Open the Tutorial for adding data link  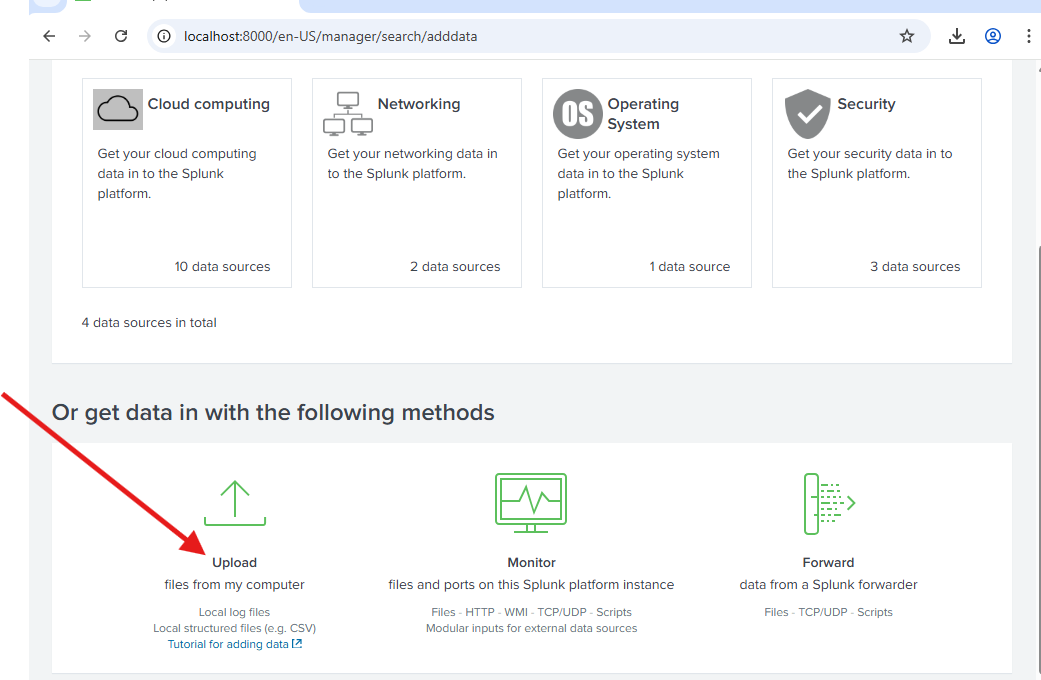[235, 644]
